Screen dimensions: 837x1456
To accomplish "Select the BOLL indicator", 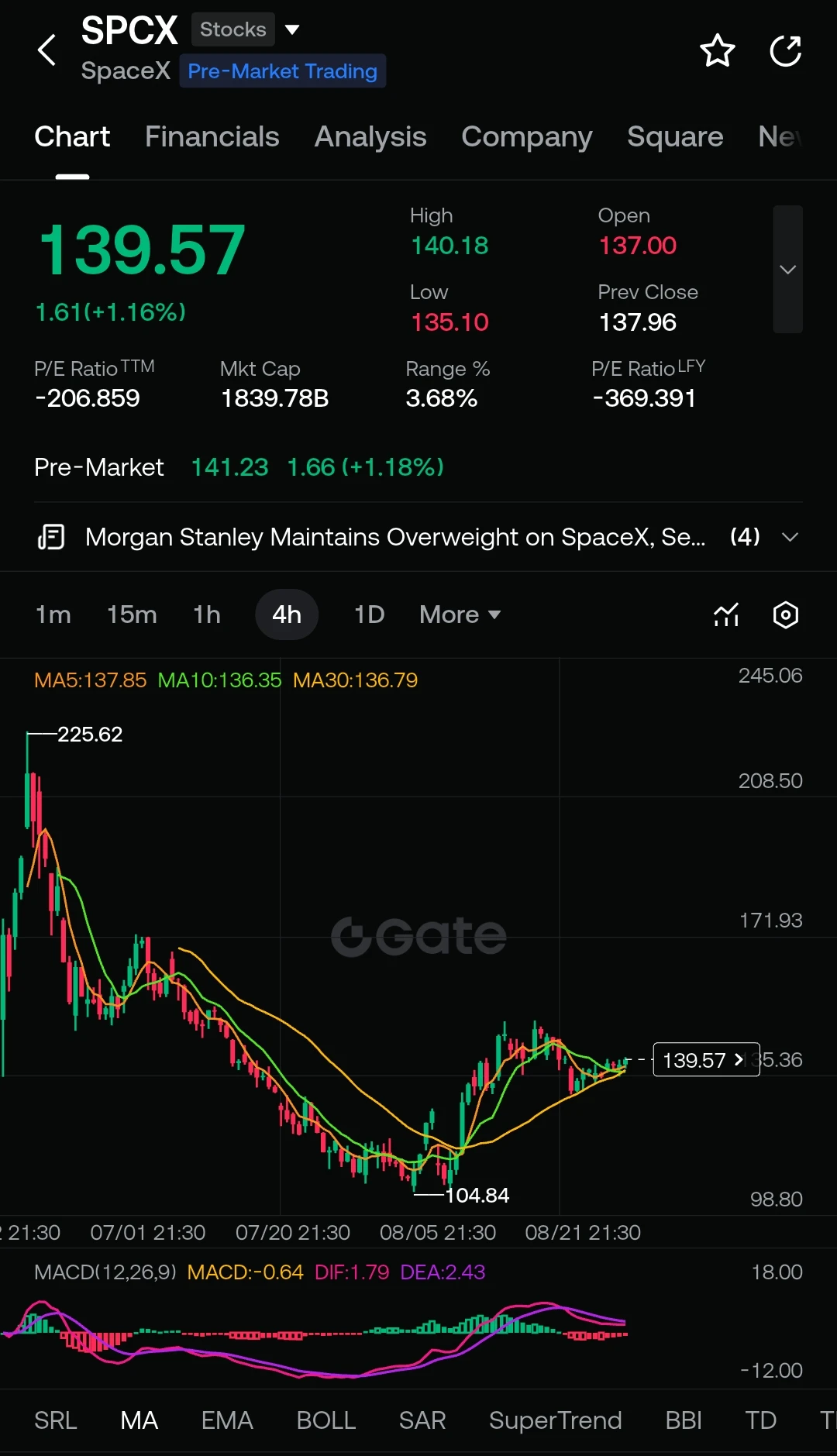I will click(x=326, y=1420).
